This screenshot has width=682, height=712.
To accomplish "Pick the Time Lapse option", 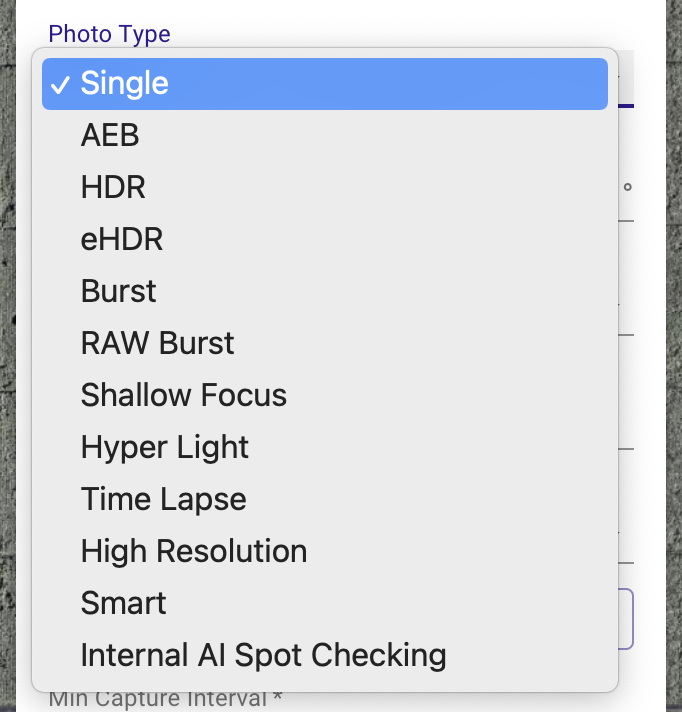I will click(325, 499).
